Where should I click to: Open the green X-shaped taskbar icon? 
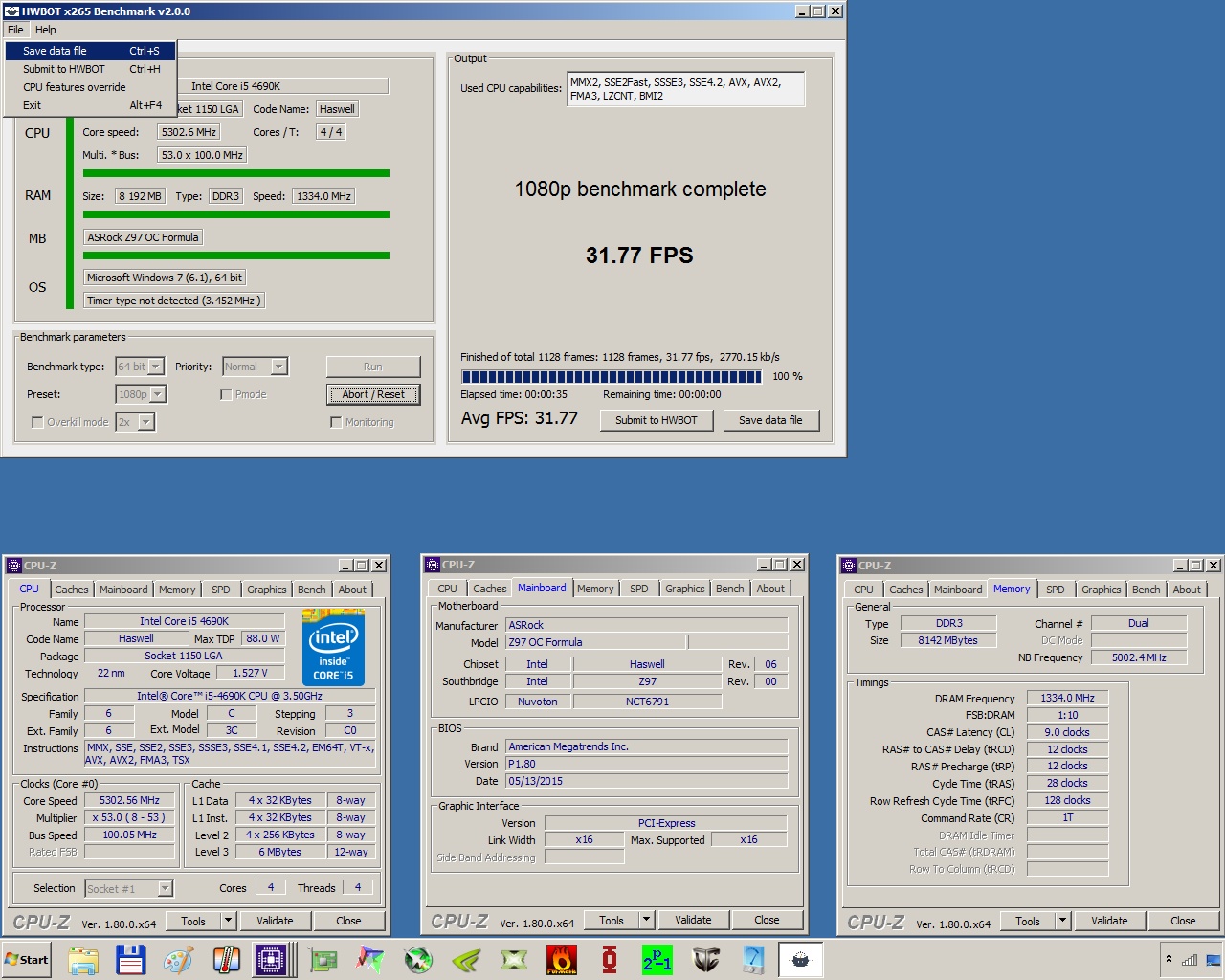tap(514, 959)
